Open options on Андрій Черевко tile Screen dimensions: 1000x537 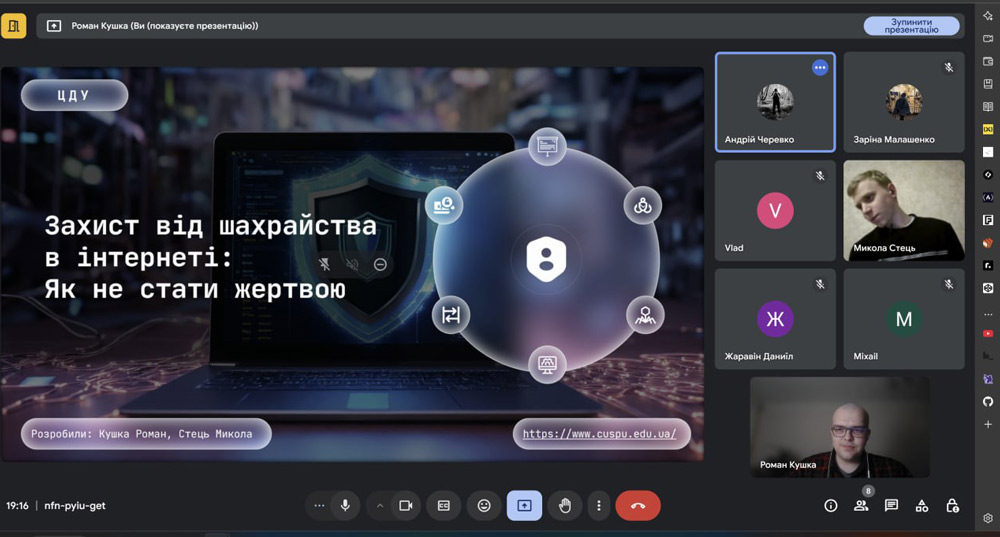(x=820, y=67)
